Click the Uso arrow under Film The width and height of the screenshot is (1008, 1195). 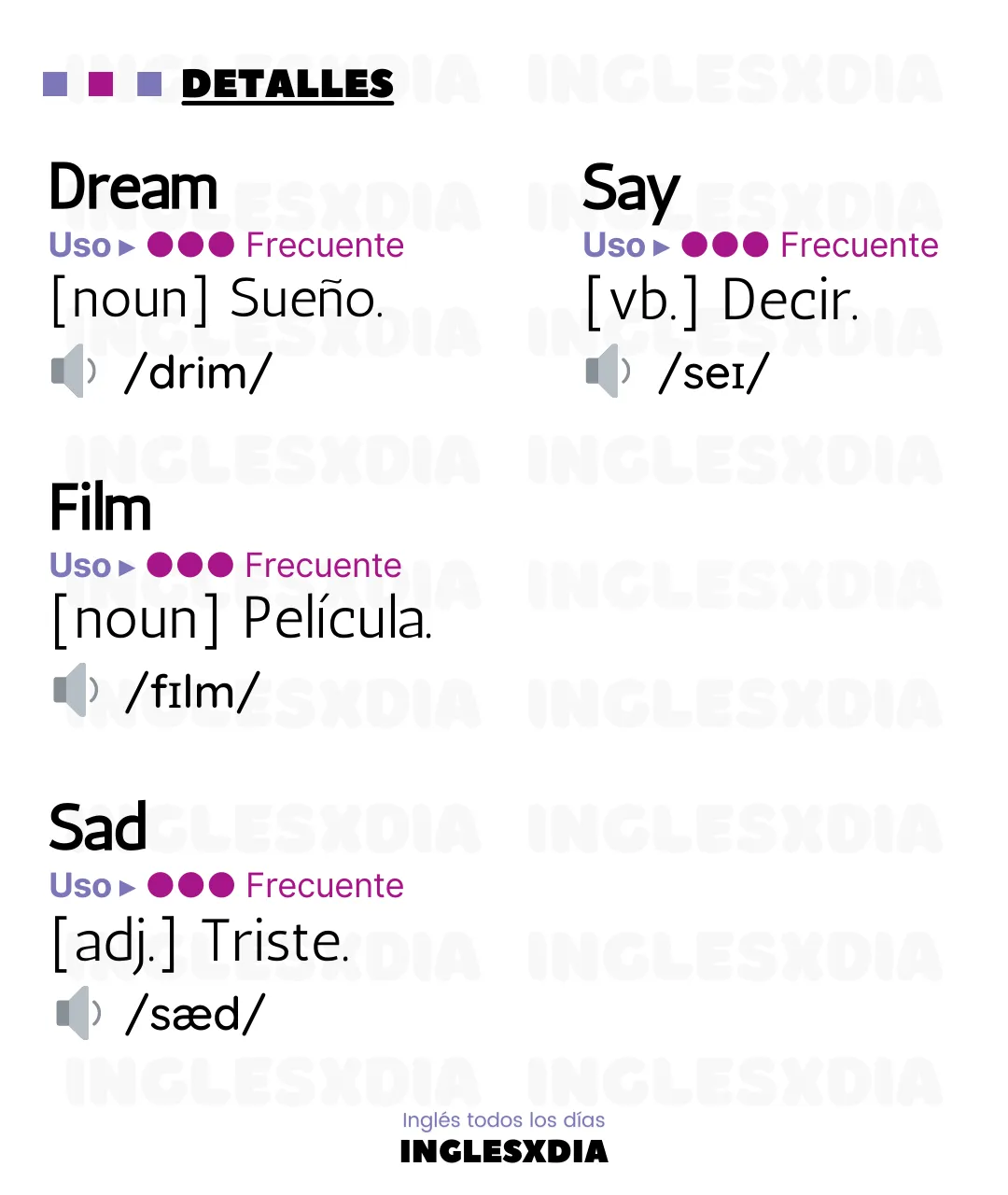128,569
